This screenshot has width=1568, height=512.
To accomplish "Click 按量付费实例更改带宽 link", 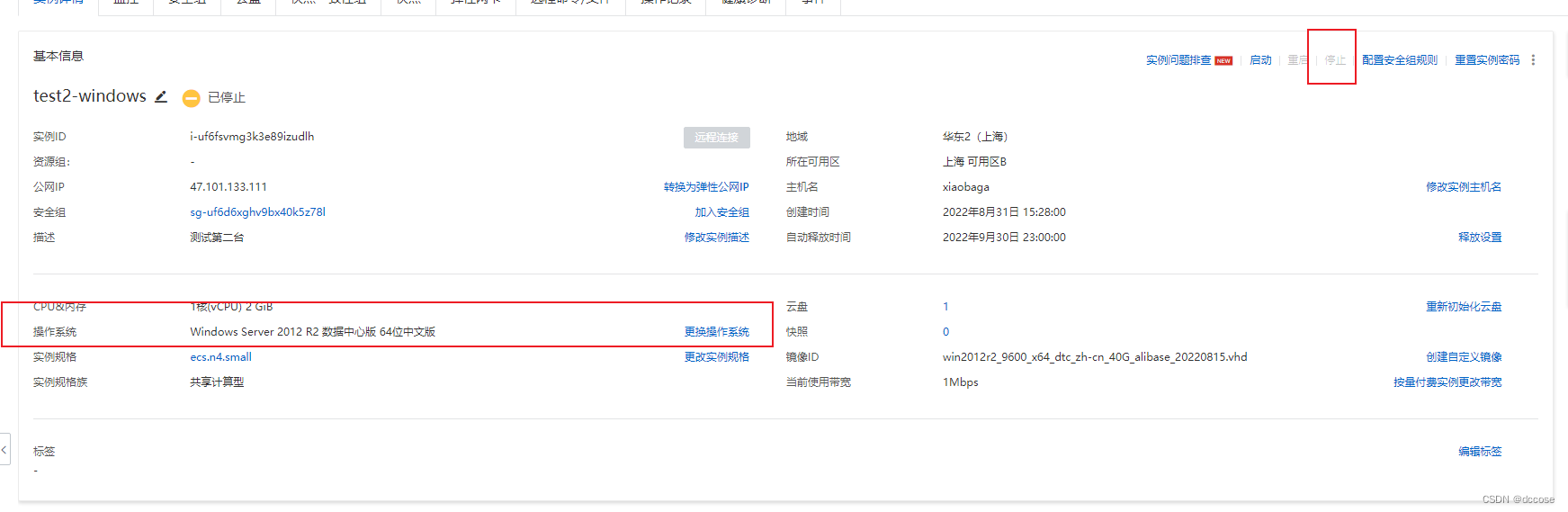I will coord(1447,382).
